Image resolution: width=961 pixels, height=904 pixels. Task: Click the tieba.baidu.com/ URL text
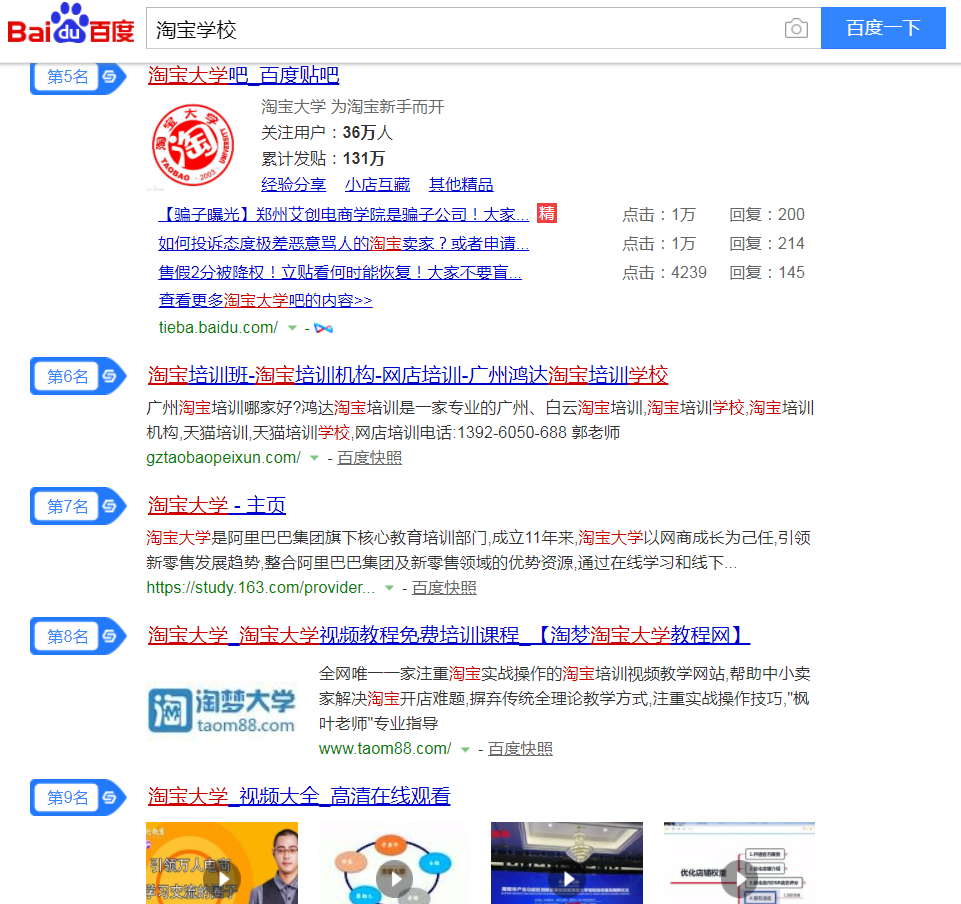pos(218,328)
